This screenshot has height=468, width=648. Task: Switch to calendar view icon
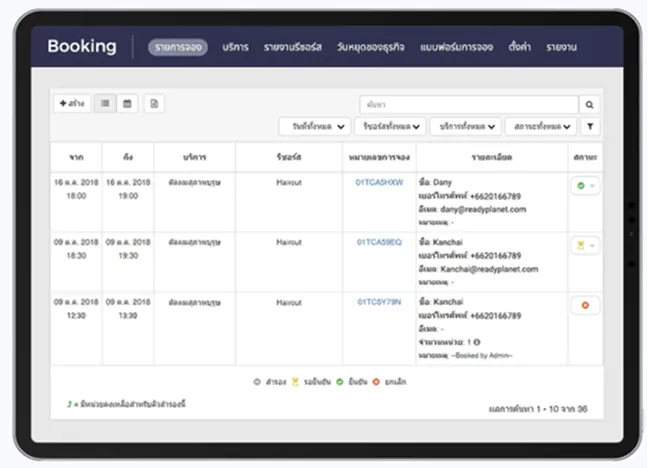coord(127,104)
